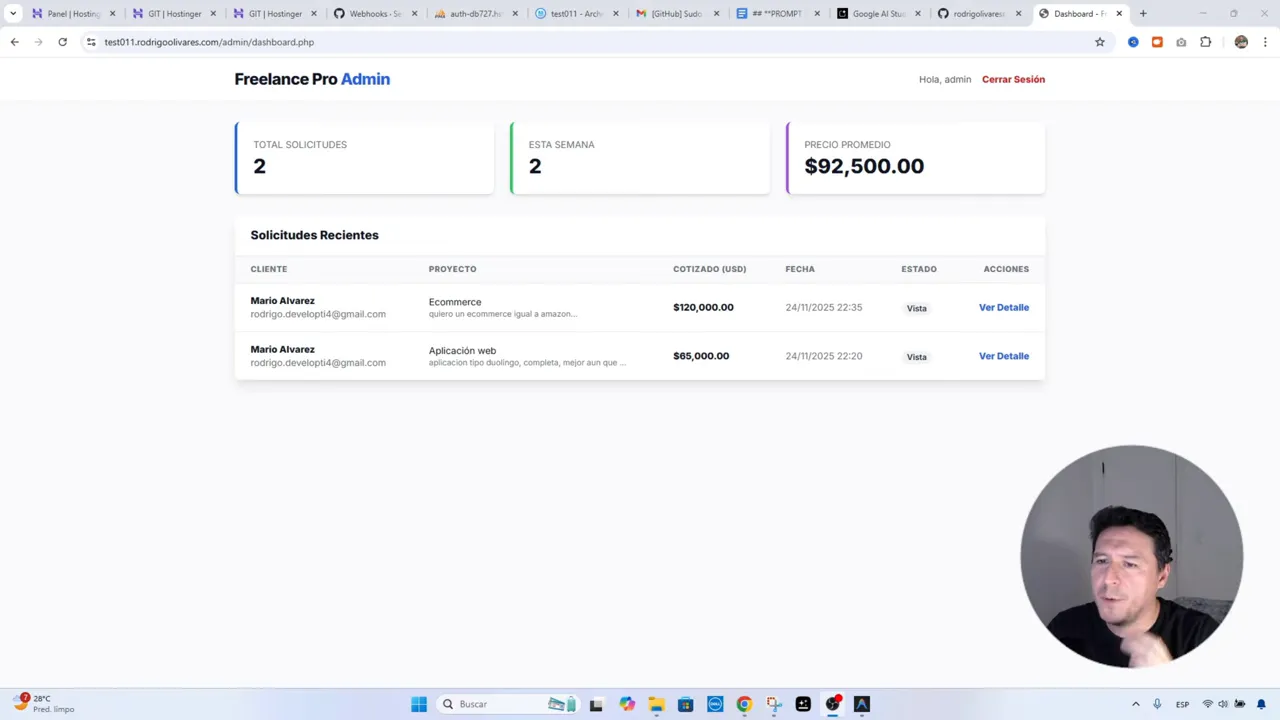Open File Explorer from the taskbar

tap(656, 704)
